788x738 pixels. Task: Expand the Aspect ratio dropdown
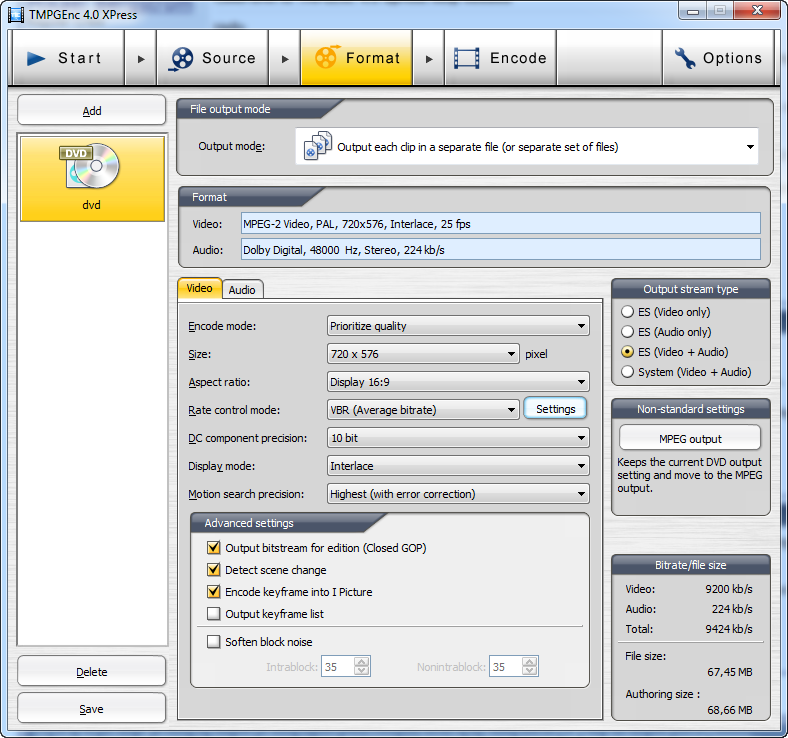(458, 382)
